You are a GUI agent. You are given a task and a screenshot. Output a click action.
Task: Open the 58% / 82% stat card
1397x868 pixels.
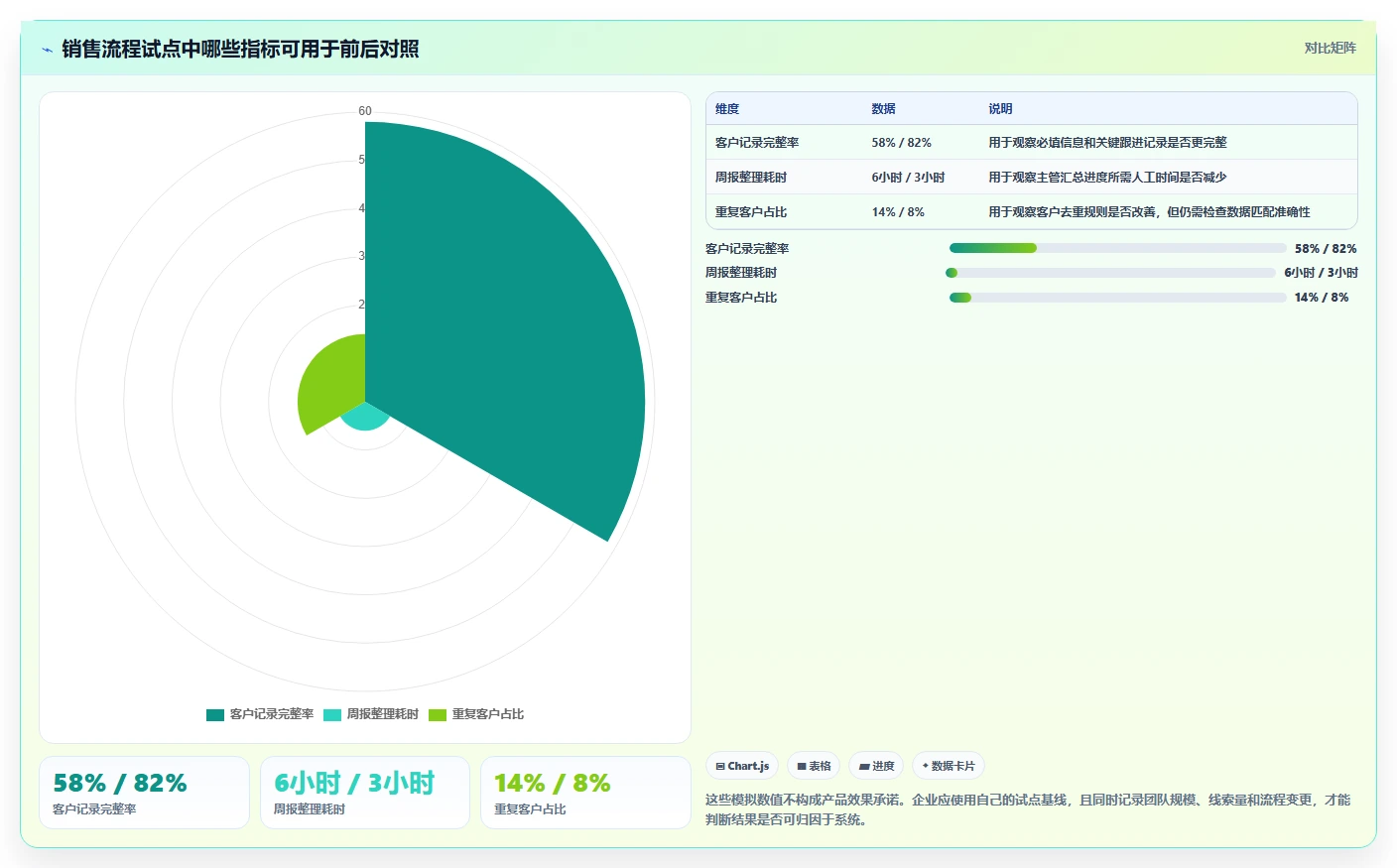click(x=144, y=793)
